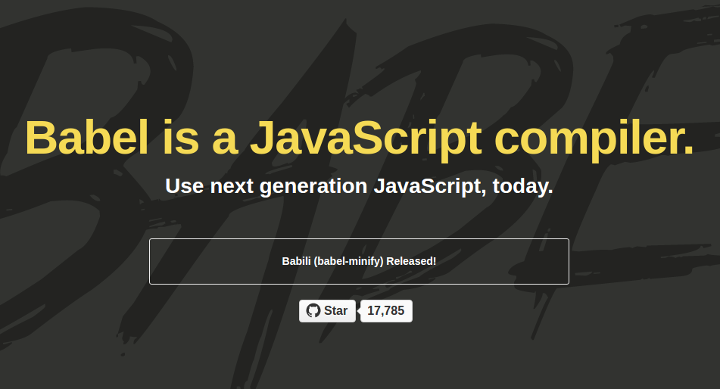
Task: Click the word "generation" in the subtitle
Action: coord(313,186)
